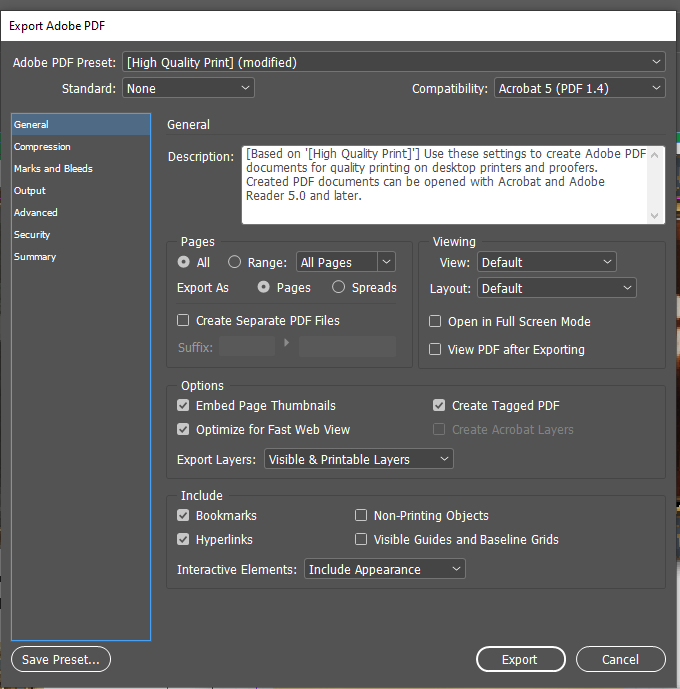This screenshot has width=680, height=689.
Task: Disable Create Tagged PDF checkbox
Action: click(x=439, y=406)
